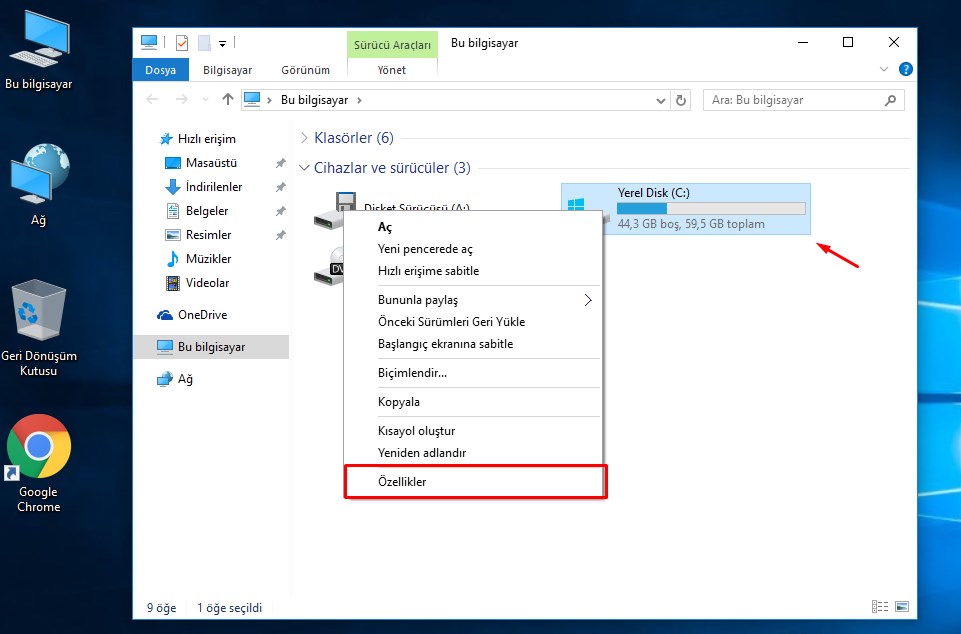Collapse the Klasörler (6) group
This screenshot has height=634, width=961.
(304, 138)
